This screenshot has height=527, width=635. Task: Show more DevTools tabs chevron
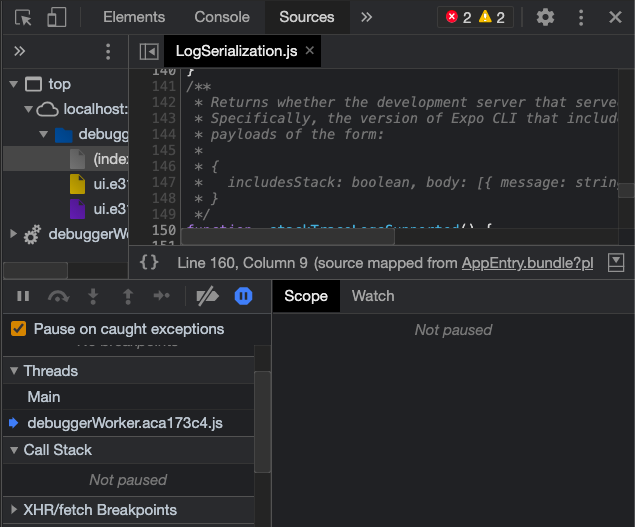[367, 17]
